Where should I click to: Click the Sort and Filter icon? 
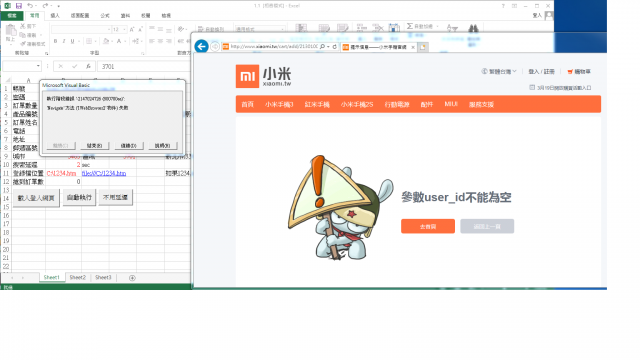pyautogui.click(x=452, y=28)
